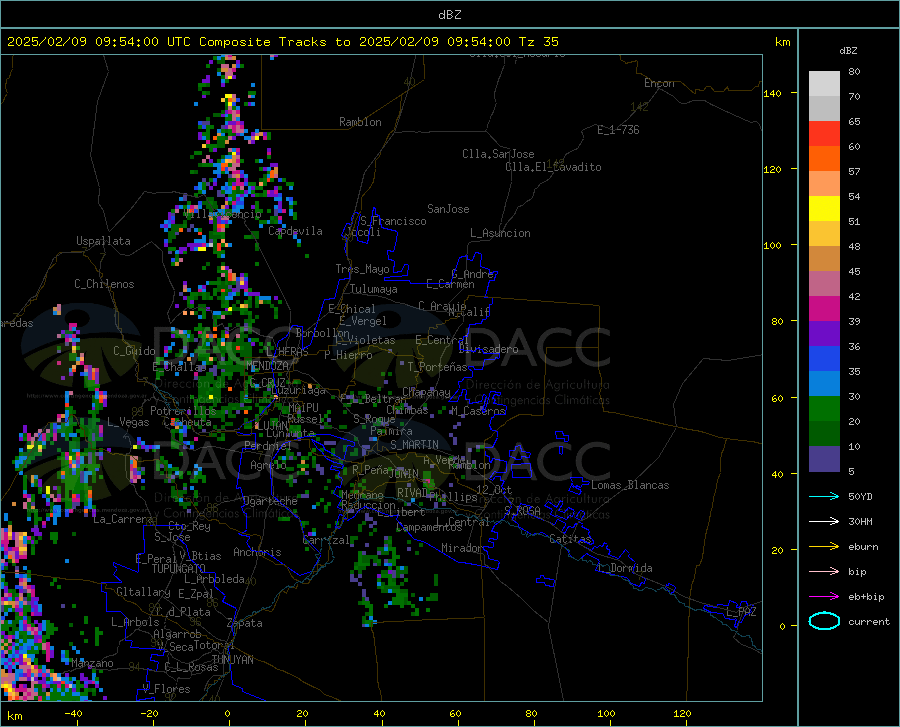Screen dimensions: 900x727
Task: Click the -40 tick on the bottom axis
Action: click(x=73, y=714)
